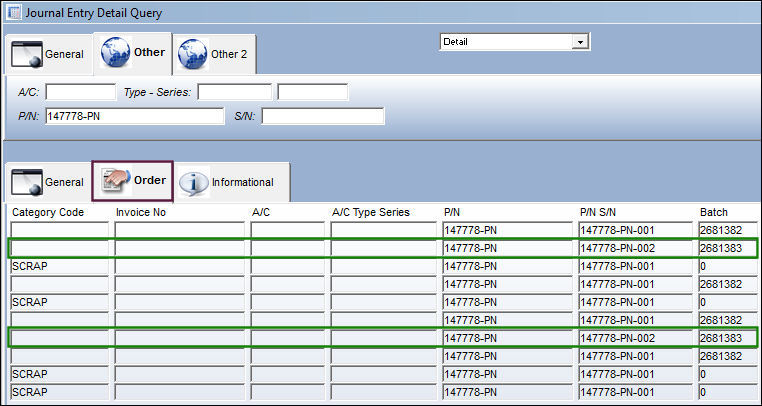Click the Category Code column header

pyautogui.click(x=48, y=212)
